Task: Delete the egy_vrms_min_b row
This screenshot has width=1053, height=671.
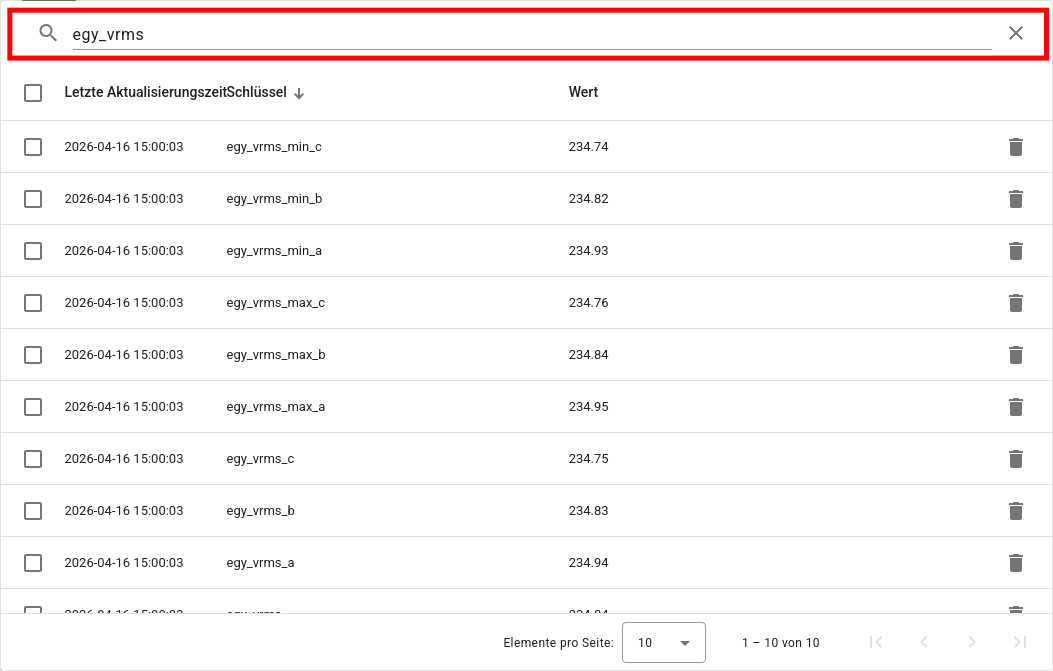Action: [x=1016, y=199]
